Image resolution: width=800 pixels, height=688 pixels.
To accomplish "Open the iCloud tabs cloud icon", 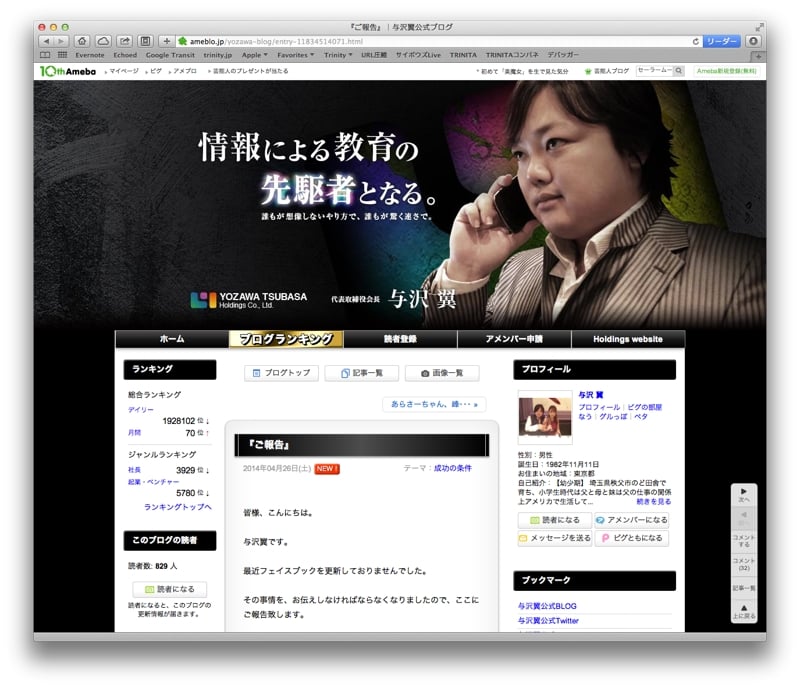I will tap(103, 41).
